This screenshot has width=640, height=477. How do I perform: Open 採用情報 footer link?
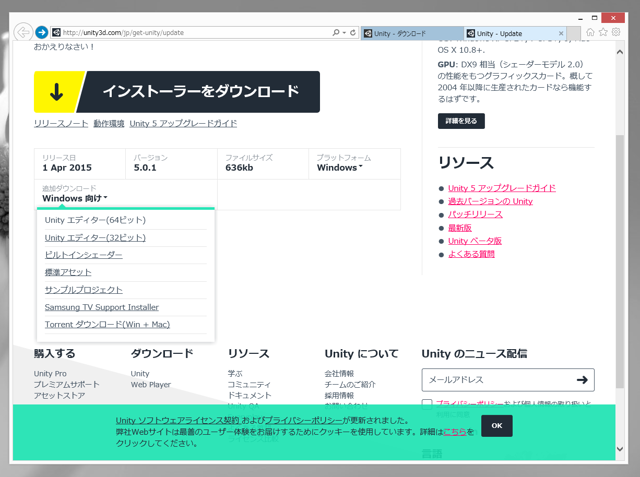coord(339,396)
